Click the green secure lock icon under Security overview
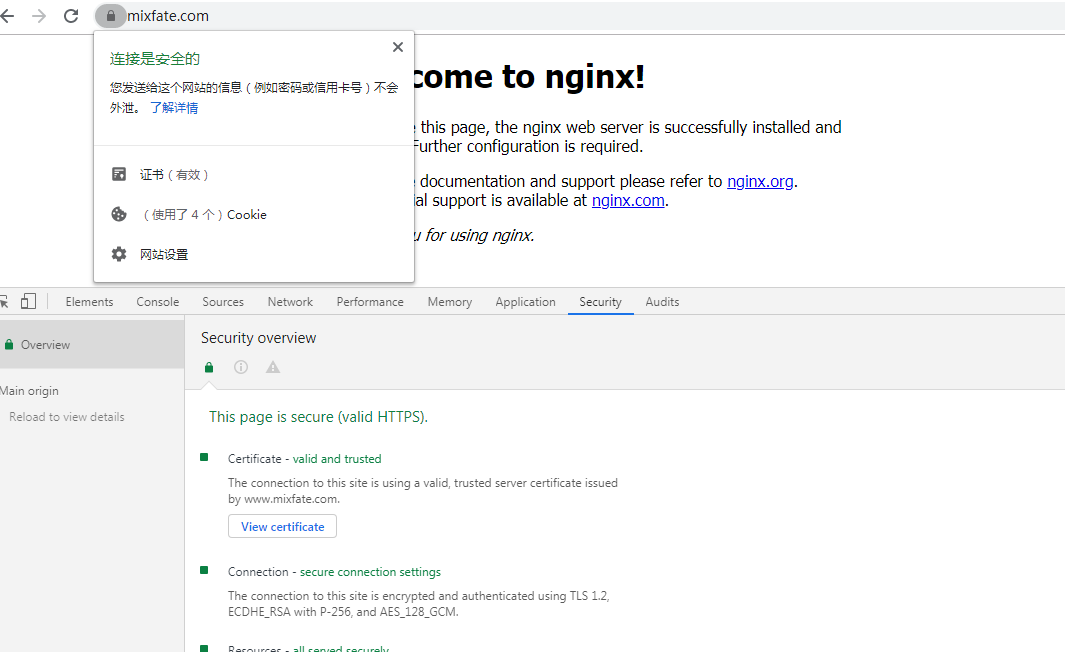This screenshot has width=1065, height=652. point(209,367)
